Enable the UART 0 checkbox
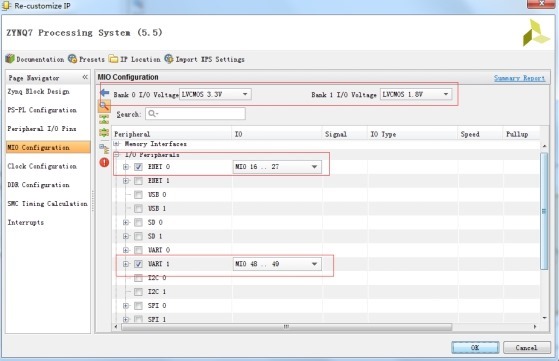 [x=138, y=250]
